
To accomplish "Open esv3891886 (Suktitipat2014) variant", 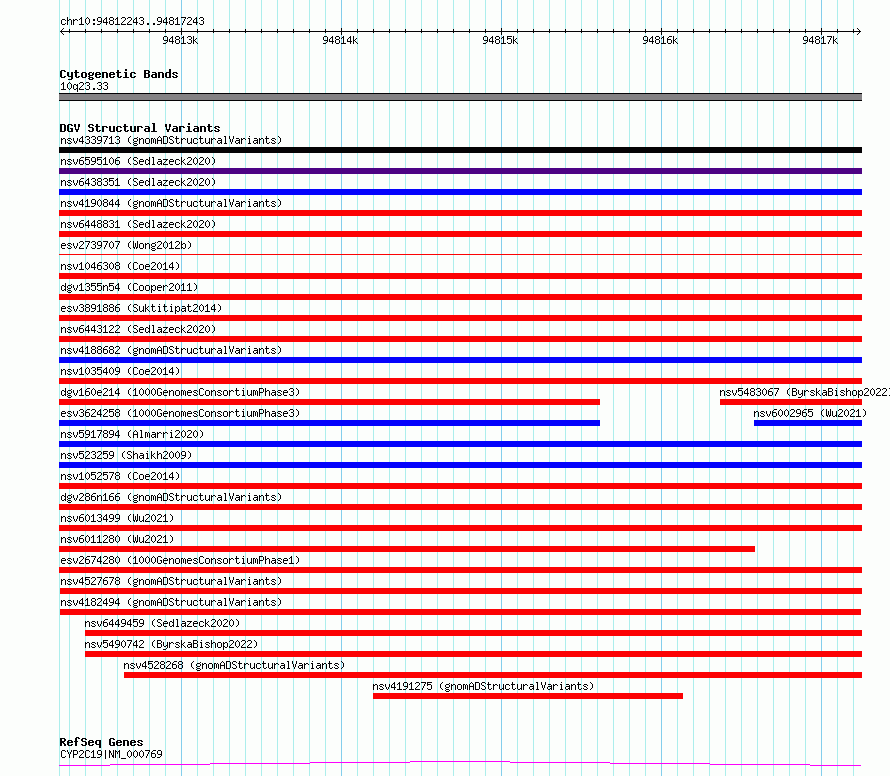I will (141, 308).
